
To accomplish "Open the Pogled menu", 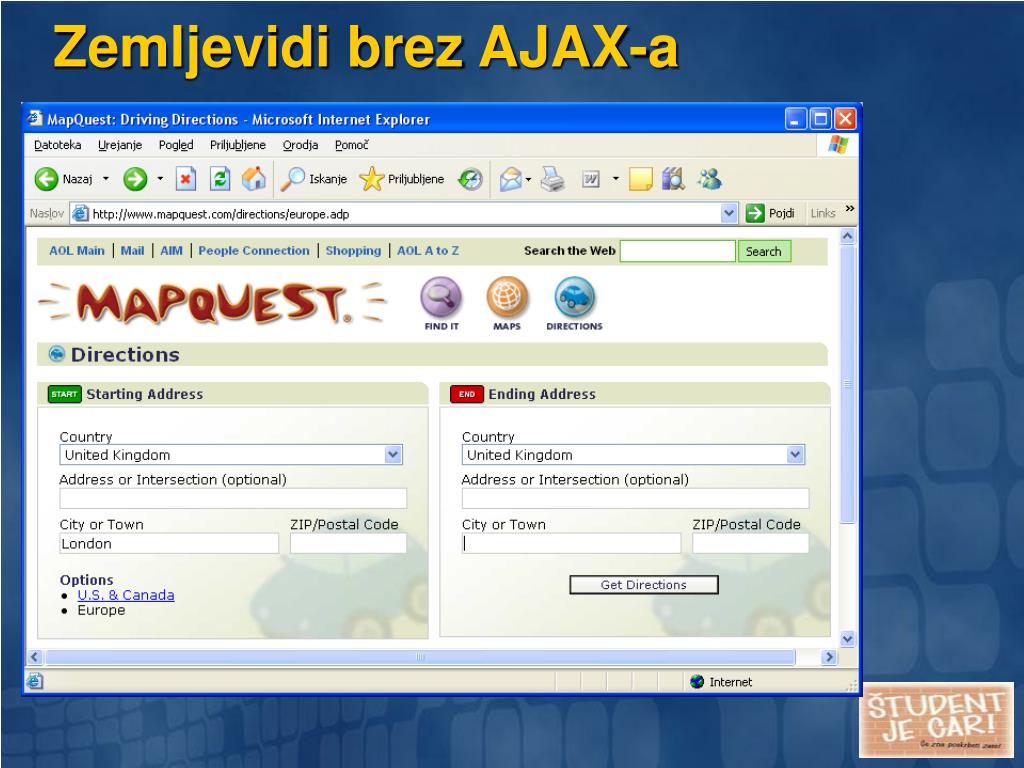I will (176, 145).
